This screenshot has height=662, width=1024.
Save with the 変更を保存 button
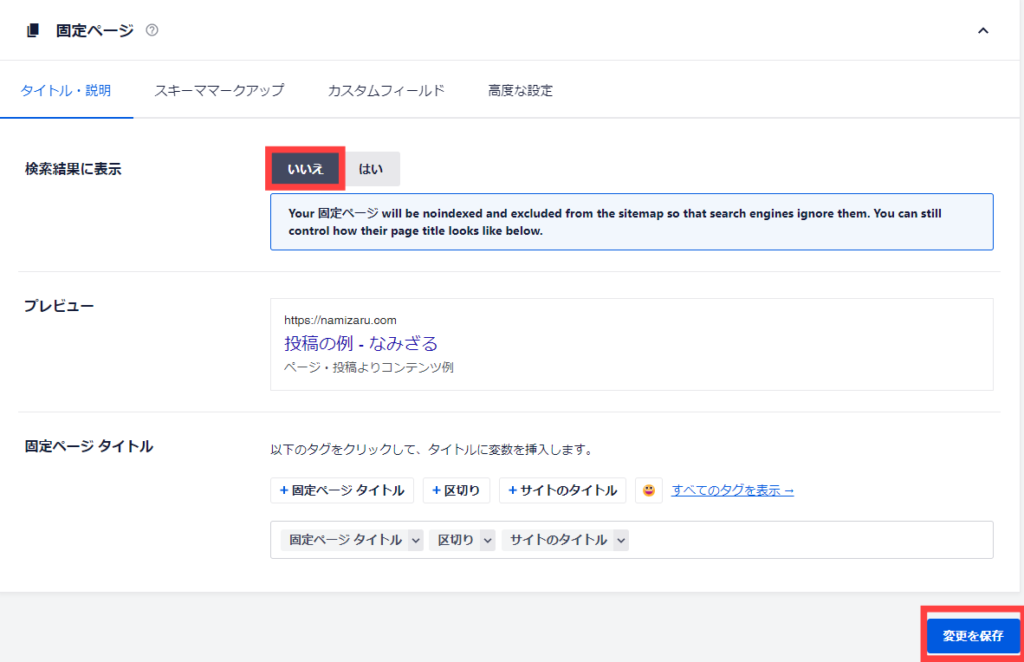(x=972, y=636)
